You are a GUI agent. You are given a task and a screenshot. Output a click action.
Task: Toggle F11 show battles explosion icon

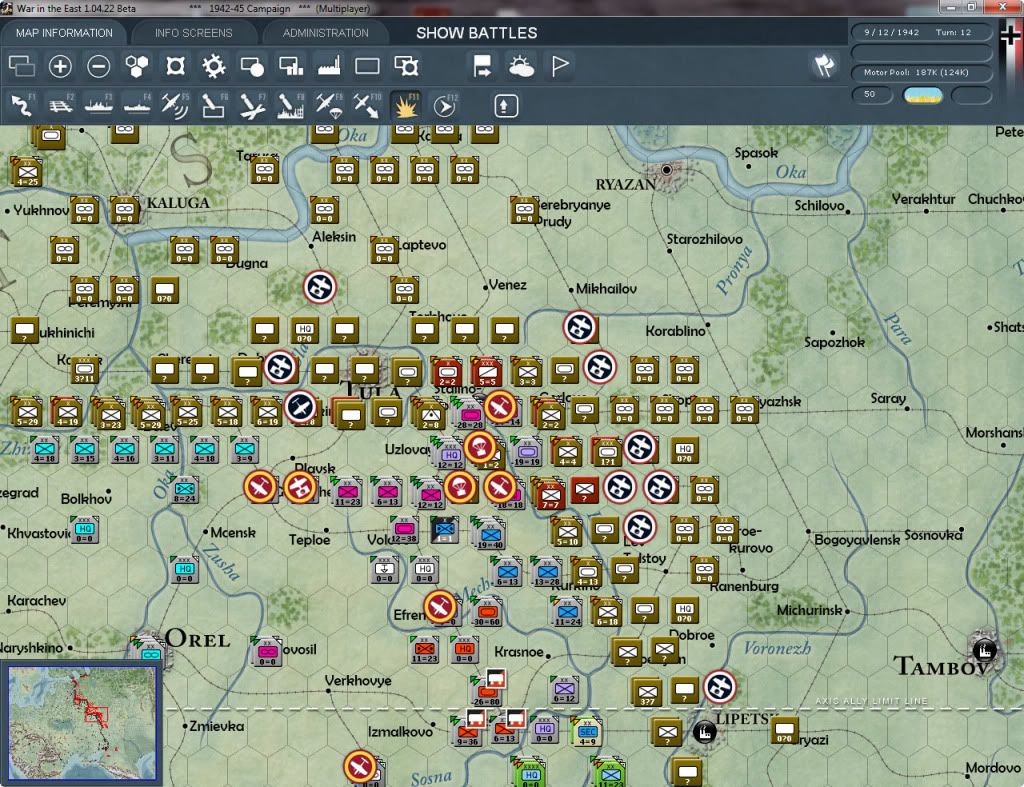click(406, 106)
